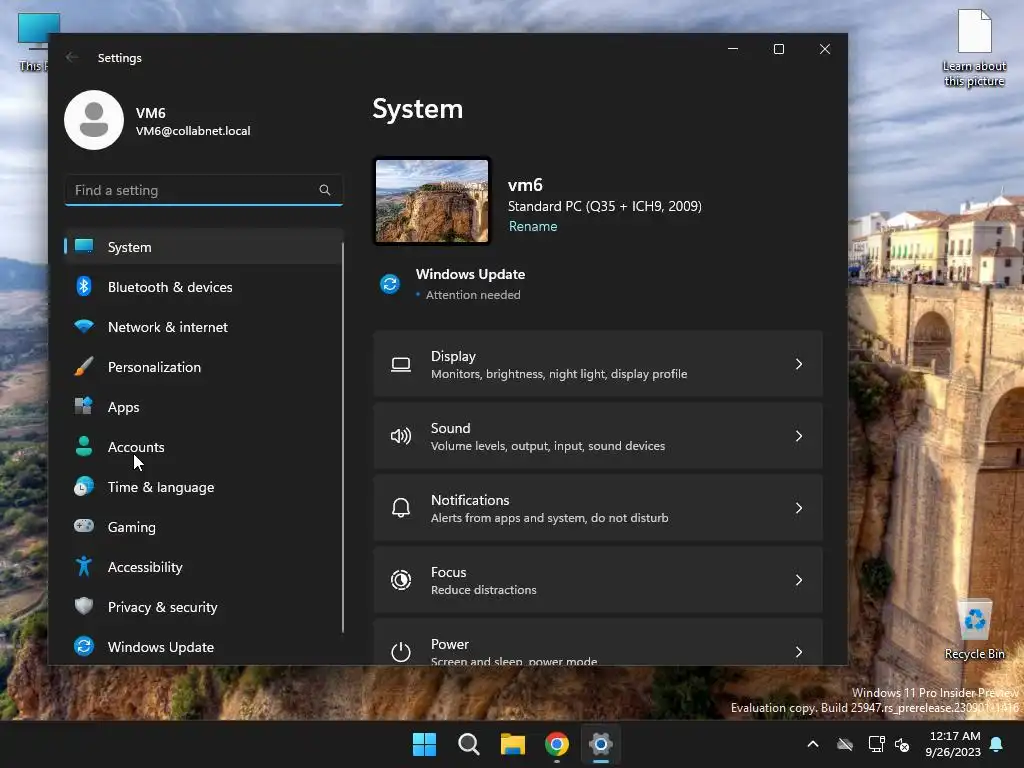Click the Time & language clock icon

point(84,487)
